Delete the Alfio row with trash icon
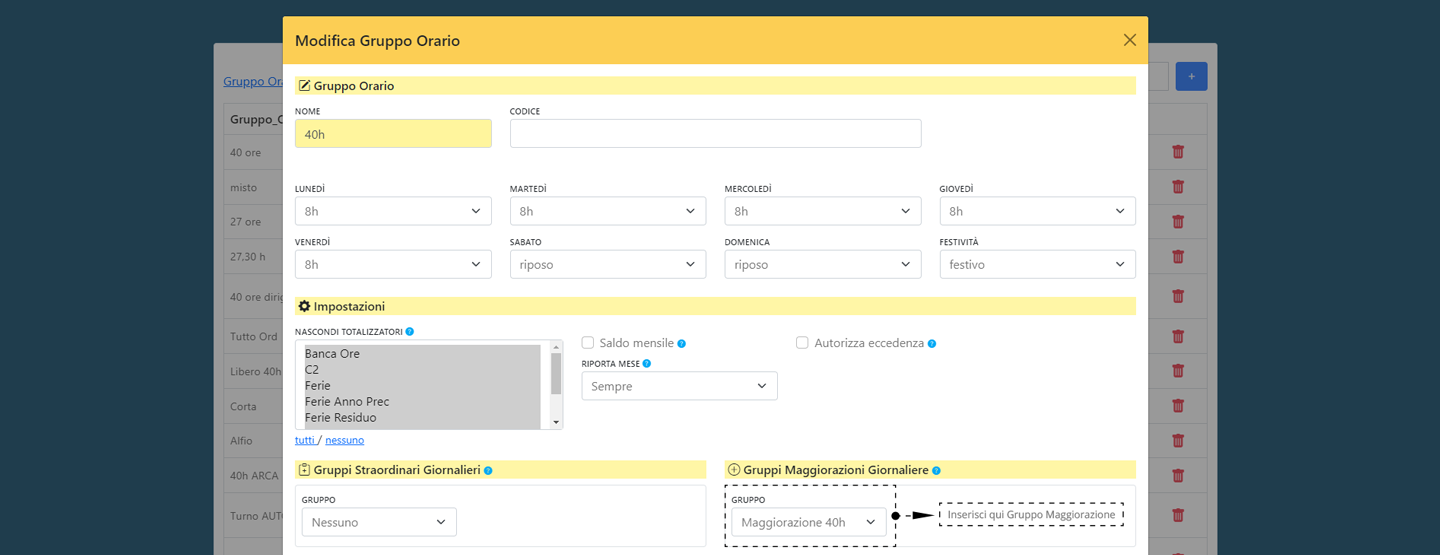This screenshot has height=555, width=1440. pyautogui.click(x=1178, y=440)
